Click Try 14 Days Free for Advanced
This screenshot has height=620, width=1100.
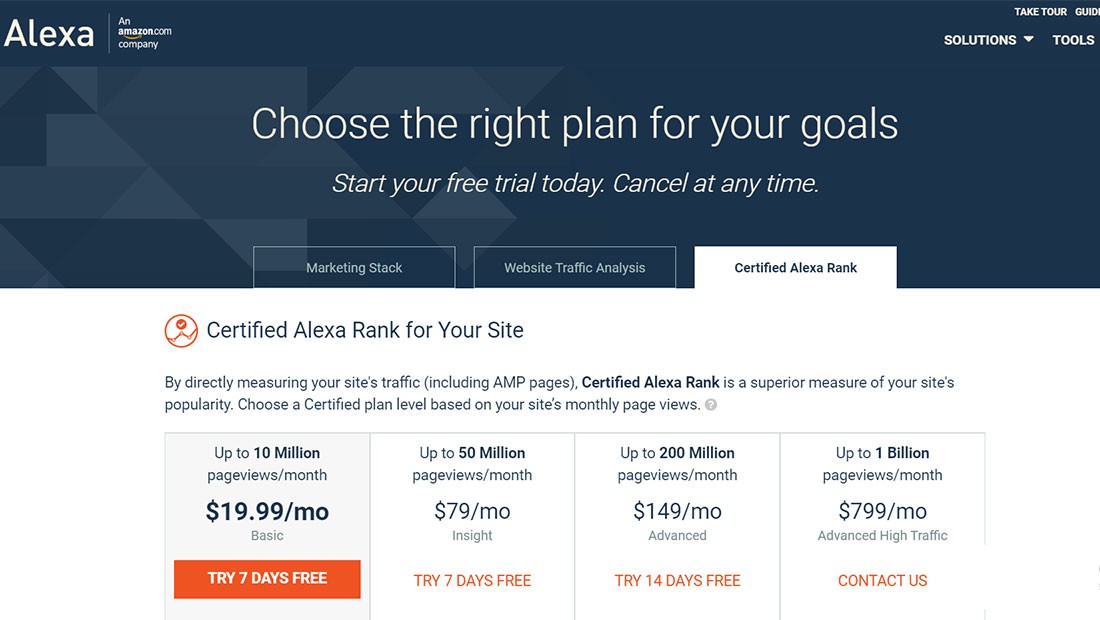pos(677,580)
